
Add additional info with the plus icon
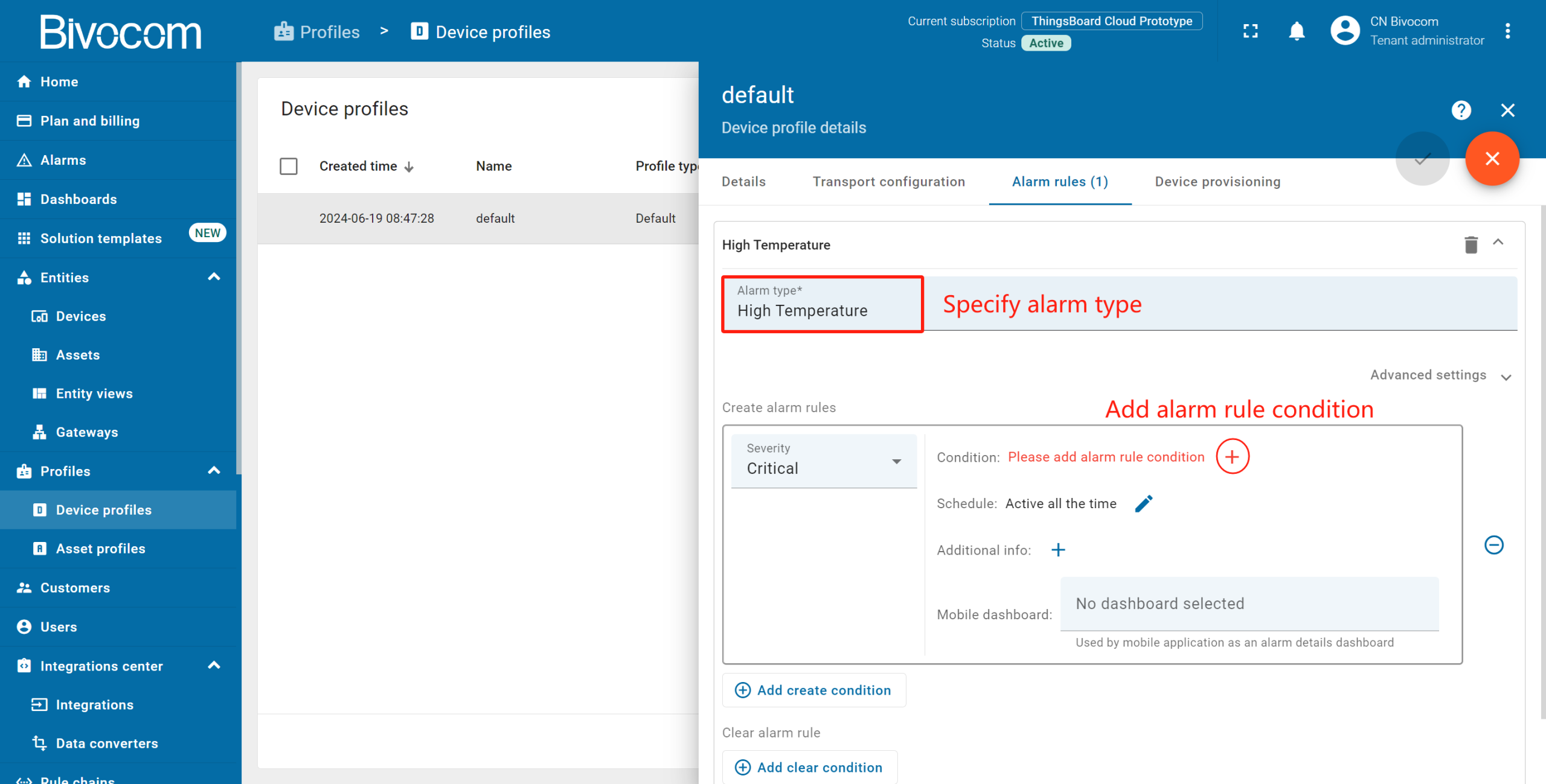click(x=1058, y=550)
